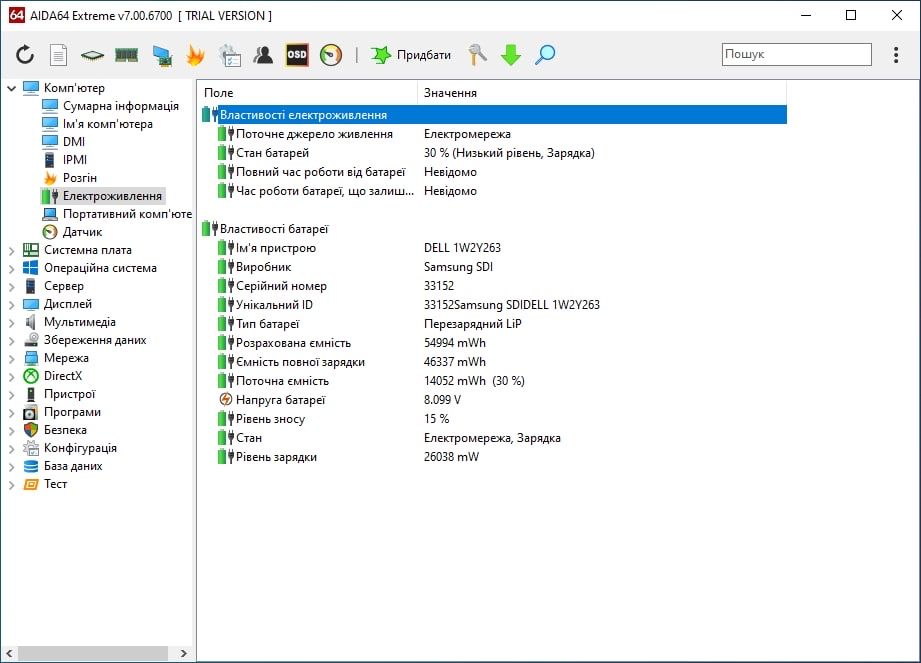Image resolution: width=921 pixels, height=663 pixels.
Task: Click the База даних database icon
Action: [31, 466]
